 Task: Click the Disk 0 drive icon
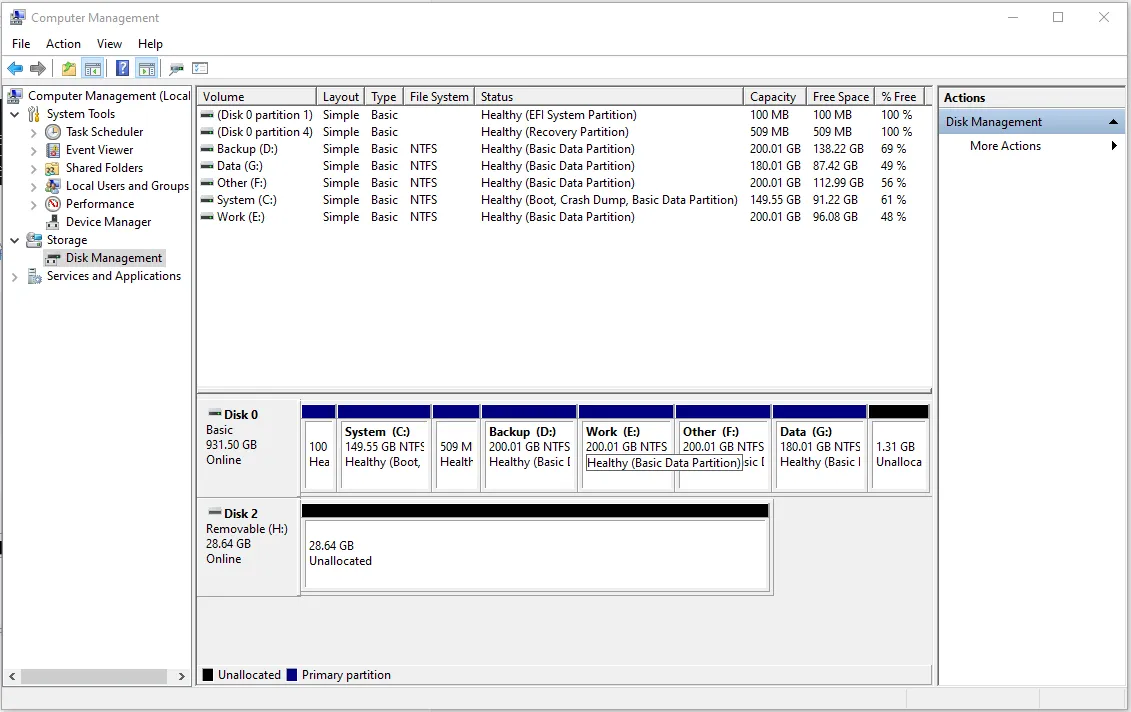pos(215,413)
